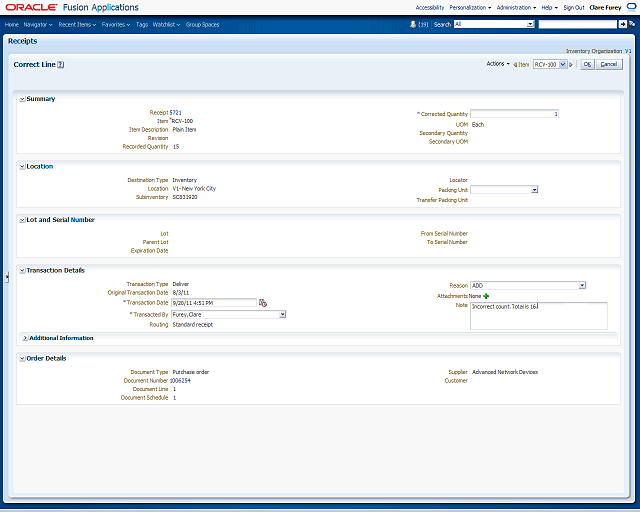Collapse the Summary section
This screenshot has width=640, height=512.
22,99
